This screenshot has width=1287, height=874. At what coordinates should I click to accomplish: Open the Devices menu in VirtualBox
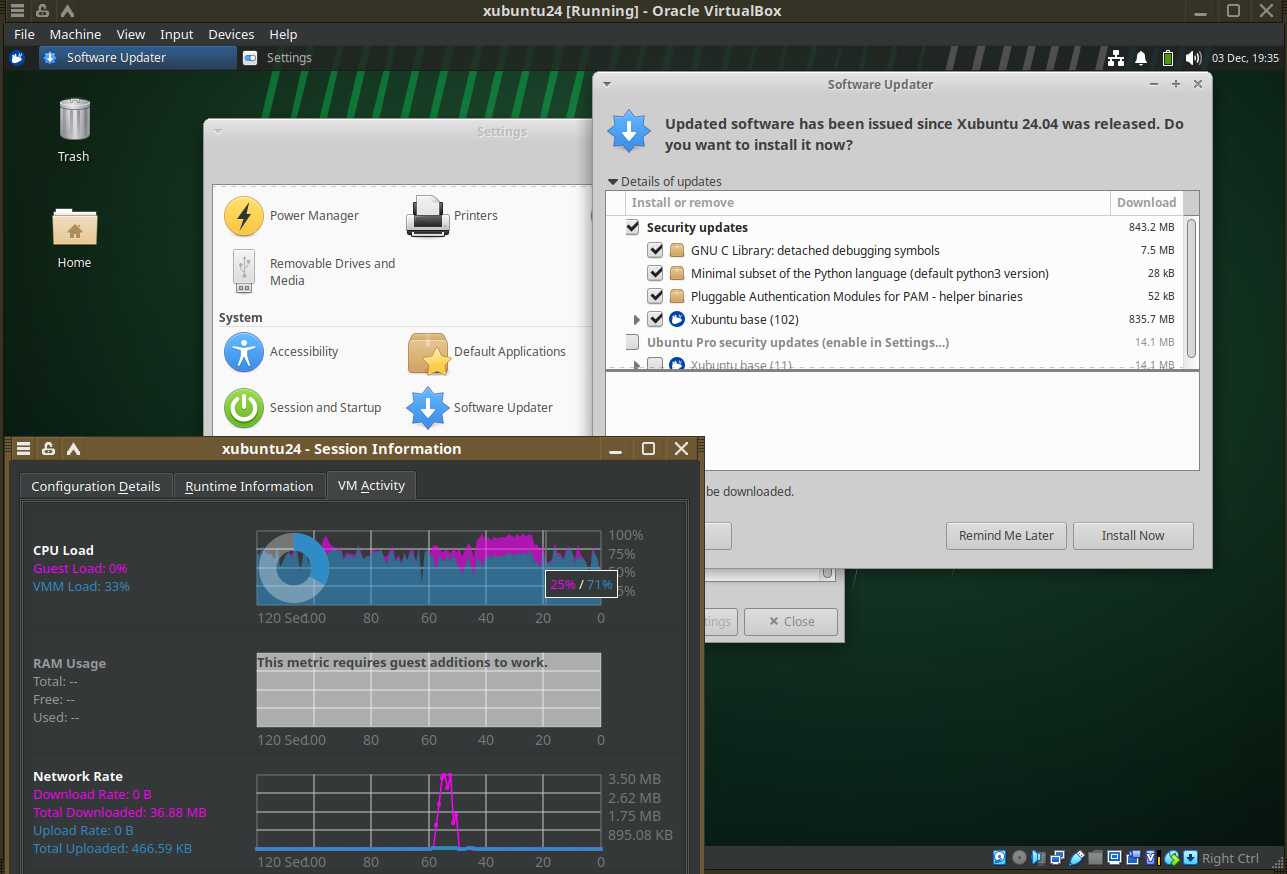click(x=231, y=34)
